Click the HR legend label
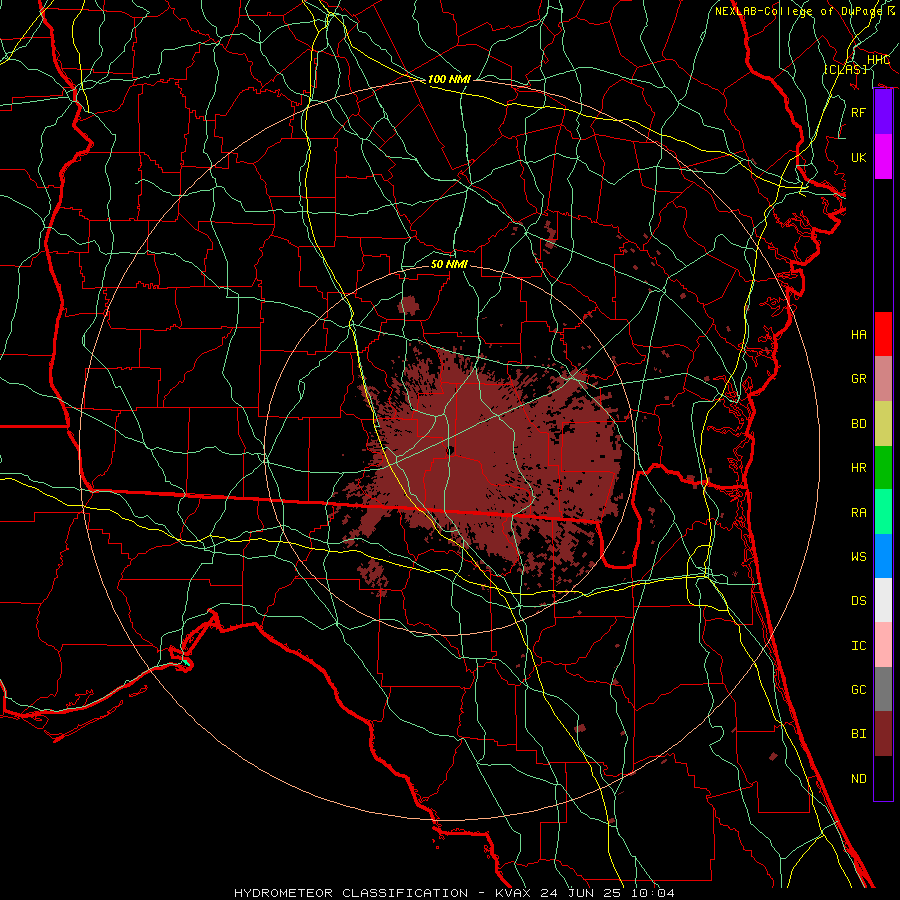900x900 pixels. click(858, 468)
